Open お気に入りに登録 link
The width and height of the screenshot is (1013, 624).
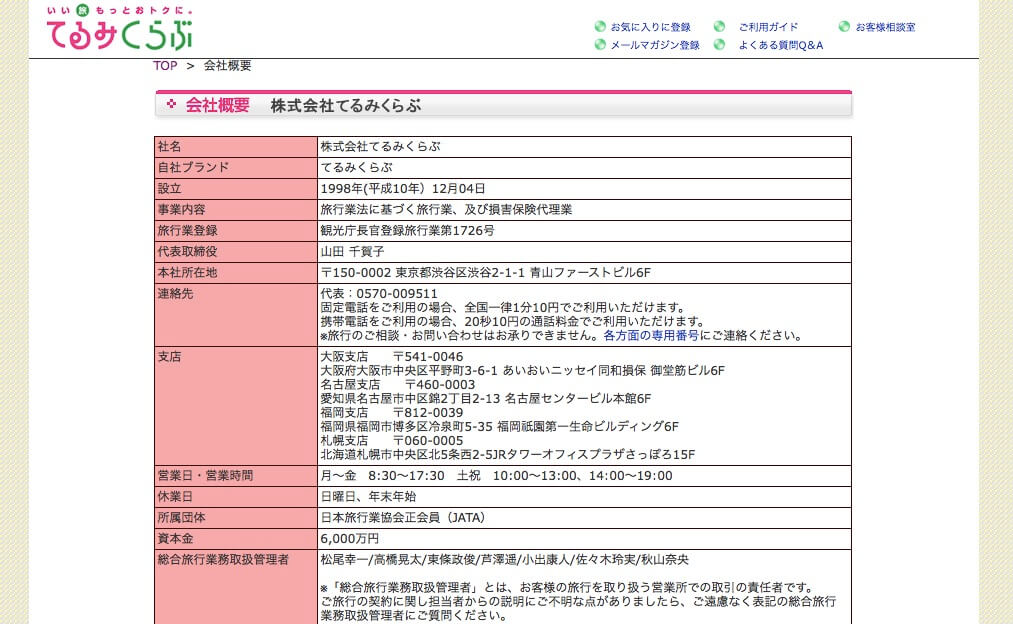click(x=651, y=27)
